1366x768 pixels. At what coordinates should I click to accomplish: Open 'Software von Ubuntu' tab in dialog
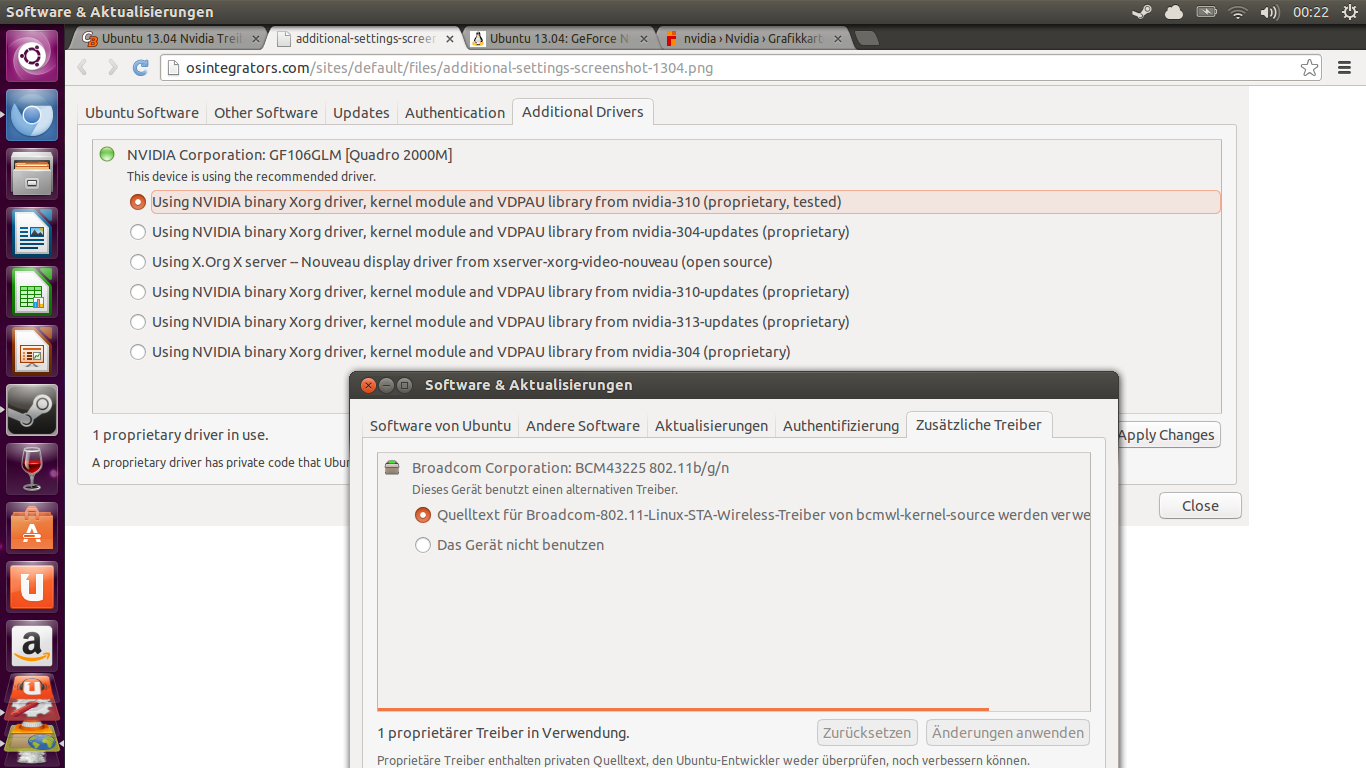[x=440, y=426]
